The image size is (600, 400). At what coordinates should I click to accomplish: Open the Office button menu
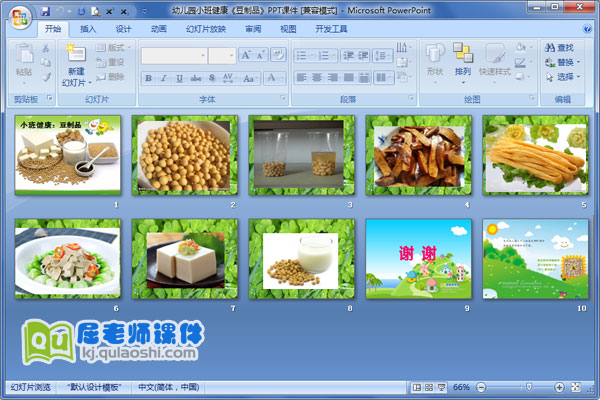click(21, 17)
